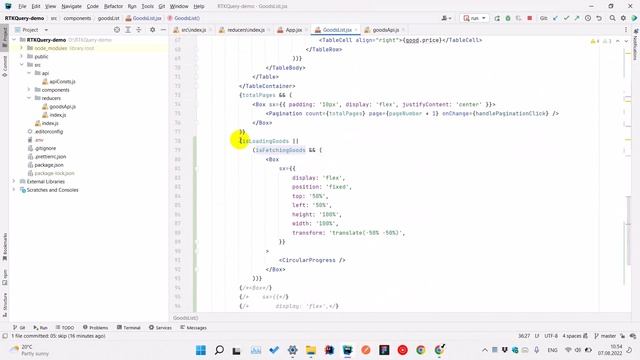This screenshot has height=360, width=640.
Task: Click the Rollback undo arrow icon
Action: [599, 18]
